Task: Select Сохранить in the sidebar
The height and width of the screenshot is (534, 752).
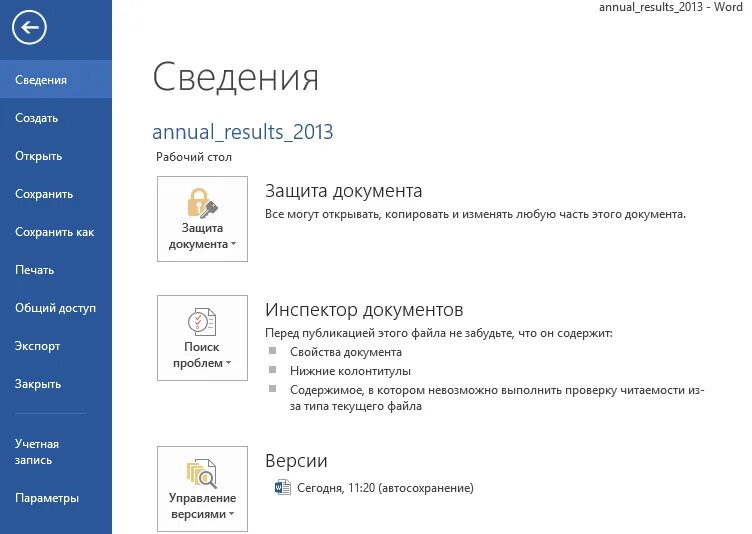Action: point(56,194)
